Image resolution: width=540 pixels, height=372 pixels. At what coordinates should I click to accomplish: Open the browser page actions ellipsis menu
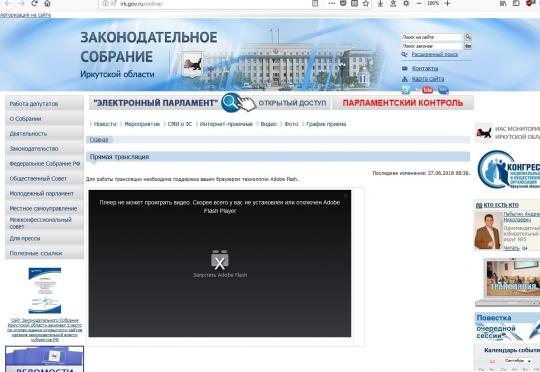click(331, 3)
